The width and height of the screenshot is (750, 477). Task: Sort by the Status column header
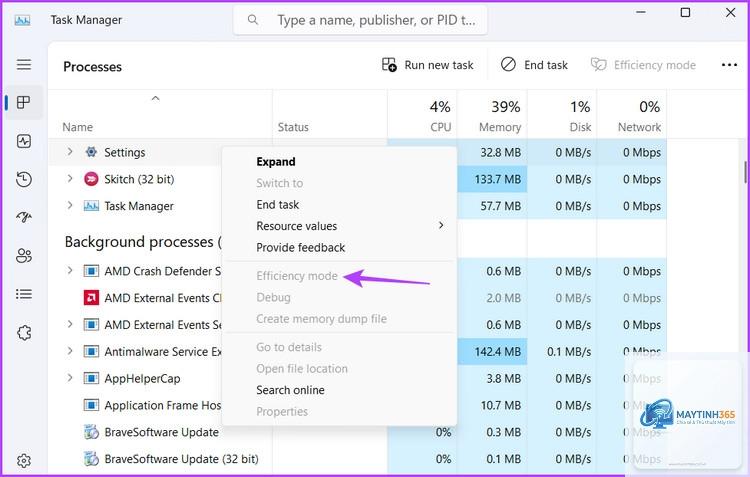(x=293, y=127)
